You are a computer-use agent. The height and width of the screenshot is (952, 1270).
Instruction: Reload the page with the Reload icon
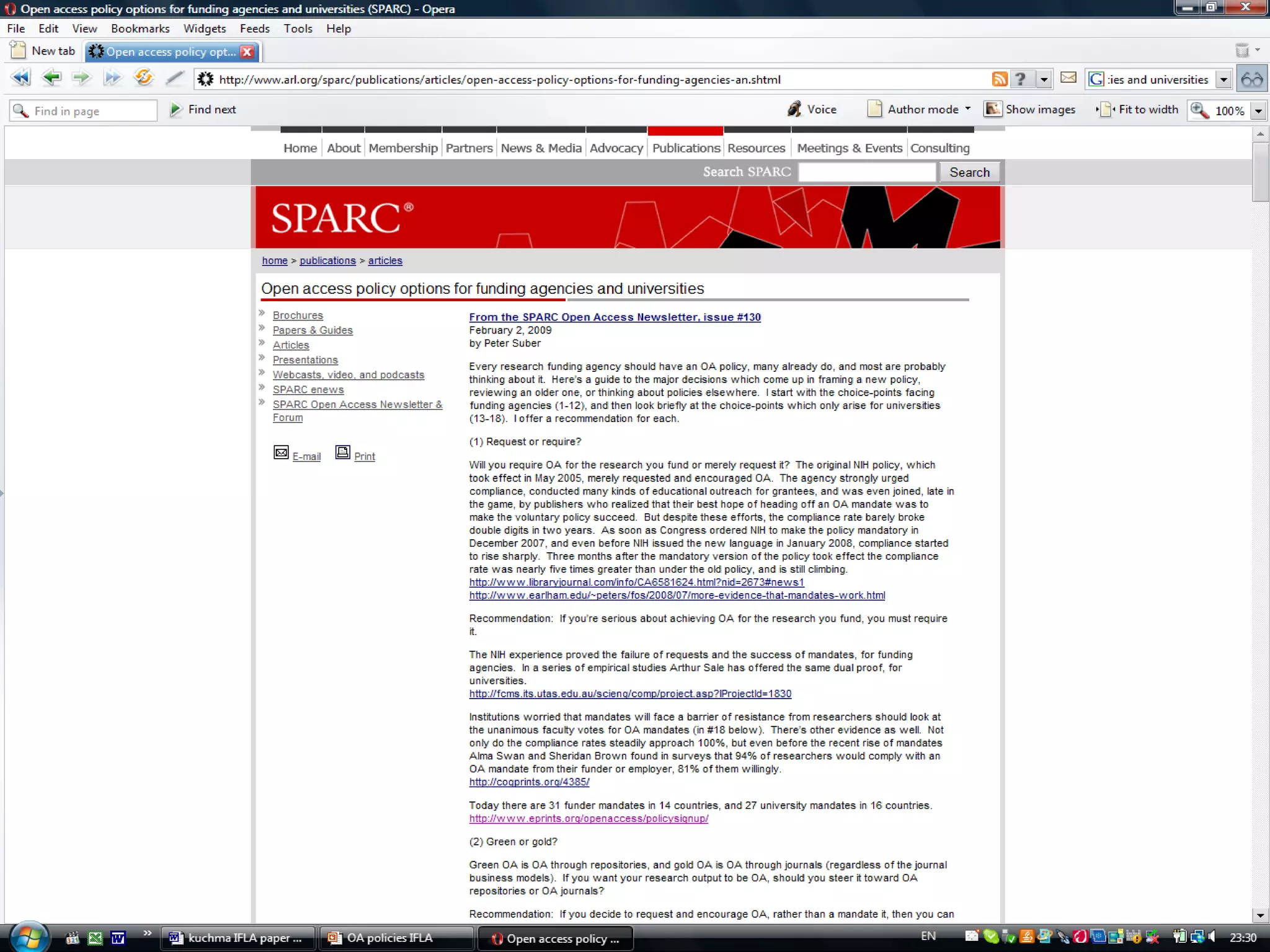(143, 78)
